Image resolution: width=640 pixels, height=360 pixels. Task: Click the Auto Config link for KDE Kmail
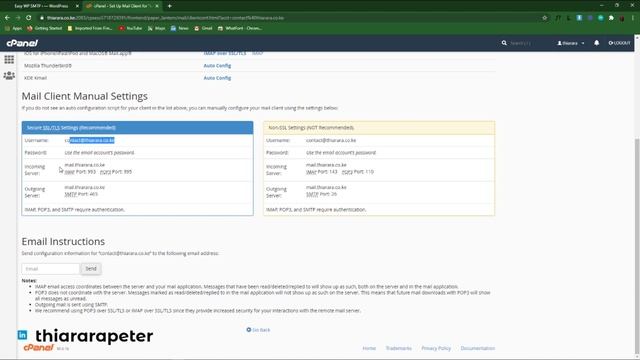[217, 78]
